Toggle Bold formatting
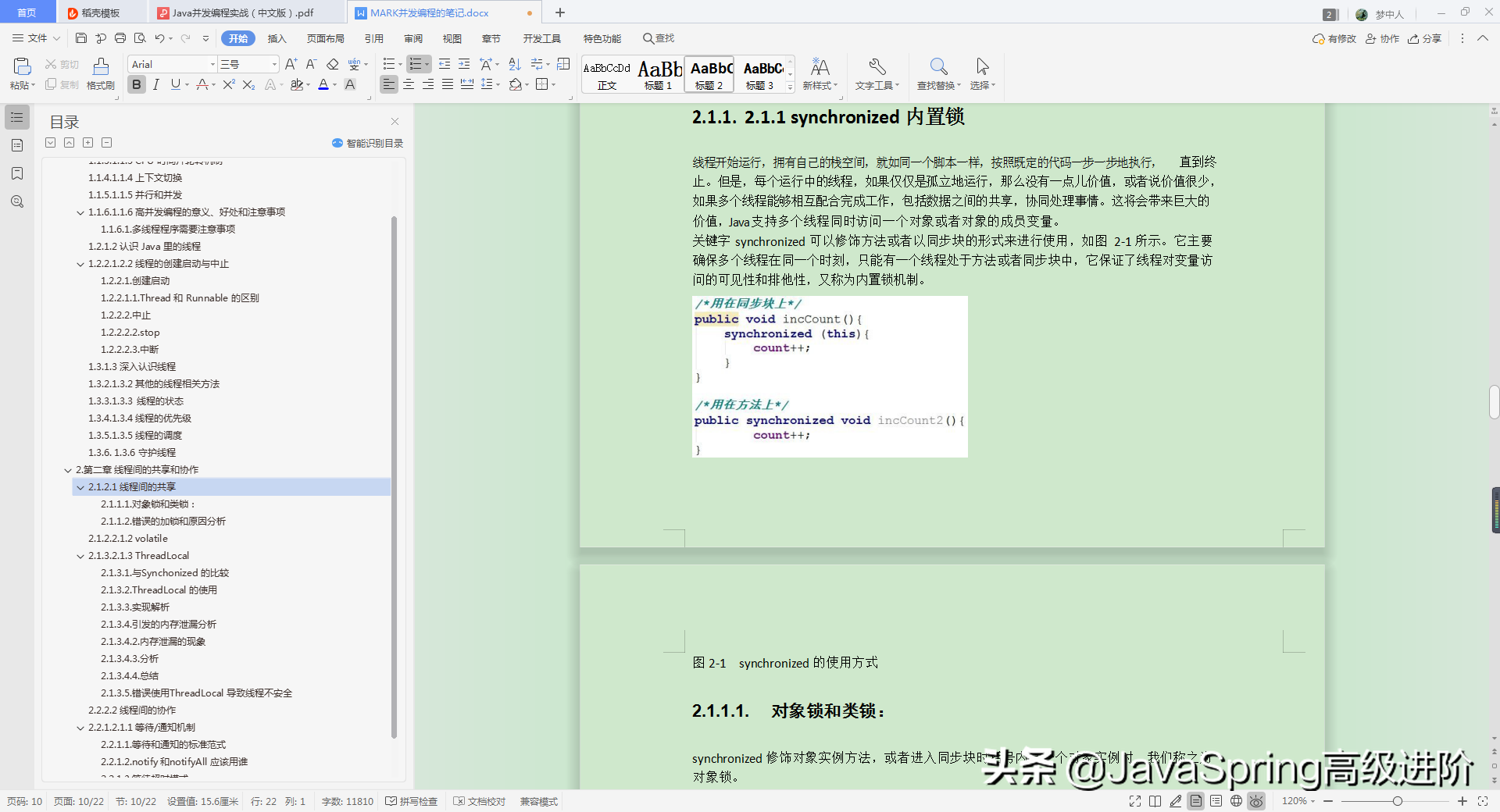Image resolution: width=1500 pixels, height=812 pixels. (x=137, y=84)
